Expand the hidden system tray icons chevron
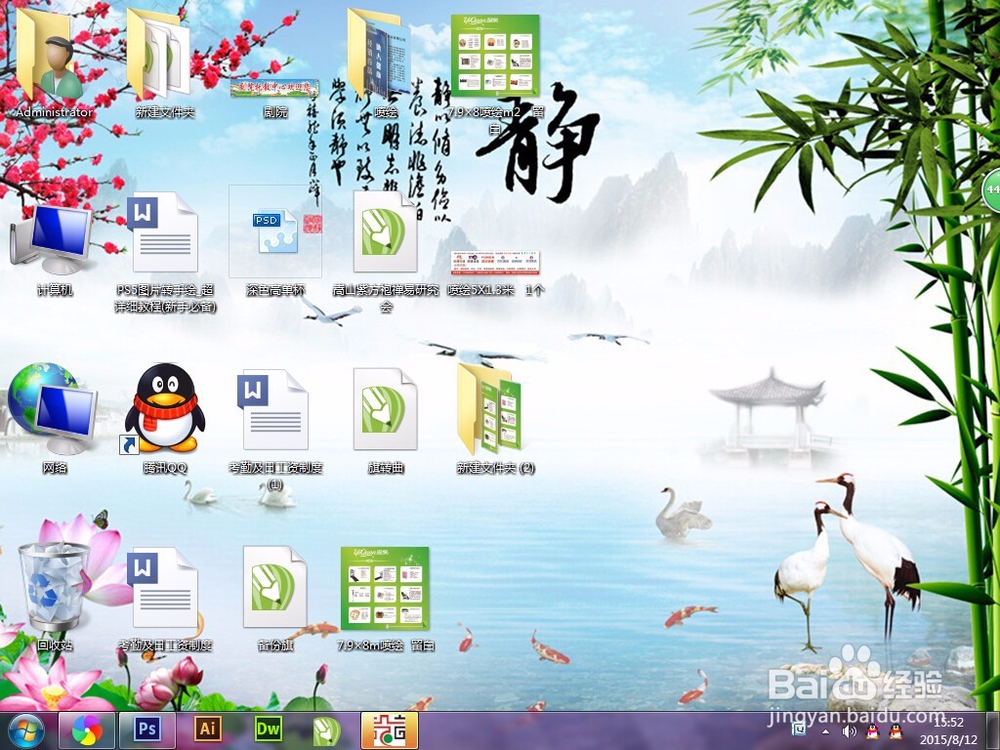 [825, 733]
